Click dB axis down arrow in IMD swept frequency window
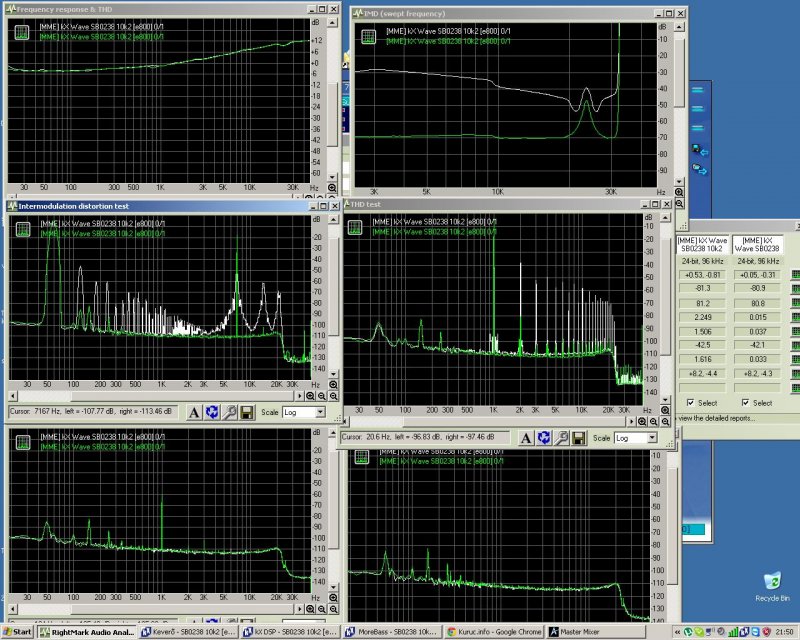The width and height of the screenshot is (800, 640). [x=679, y=181]
